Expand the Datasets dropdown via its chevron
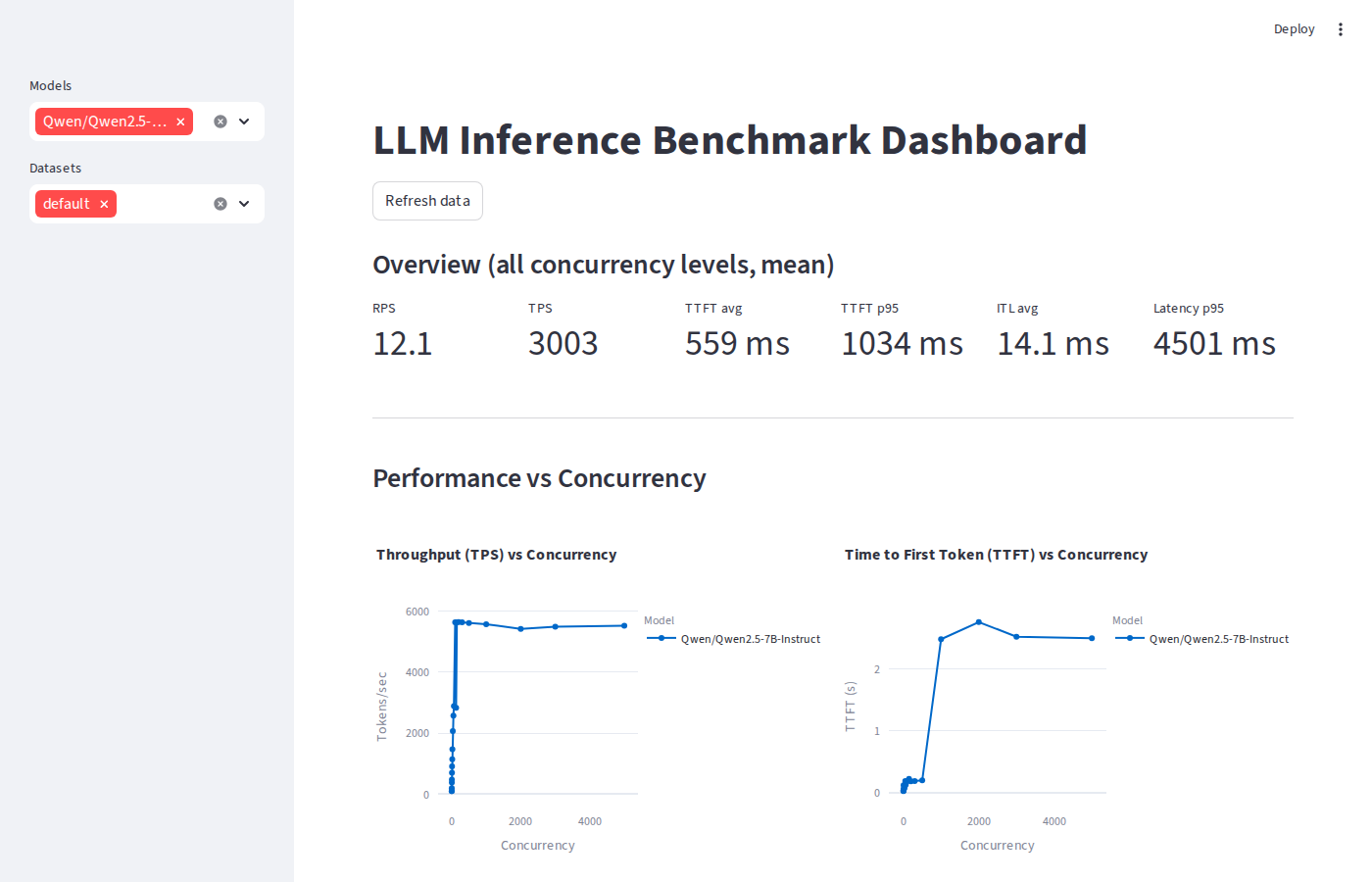The height and width of the screenshot is (882, 1372). (x=243, y=203)
